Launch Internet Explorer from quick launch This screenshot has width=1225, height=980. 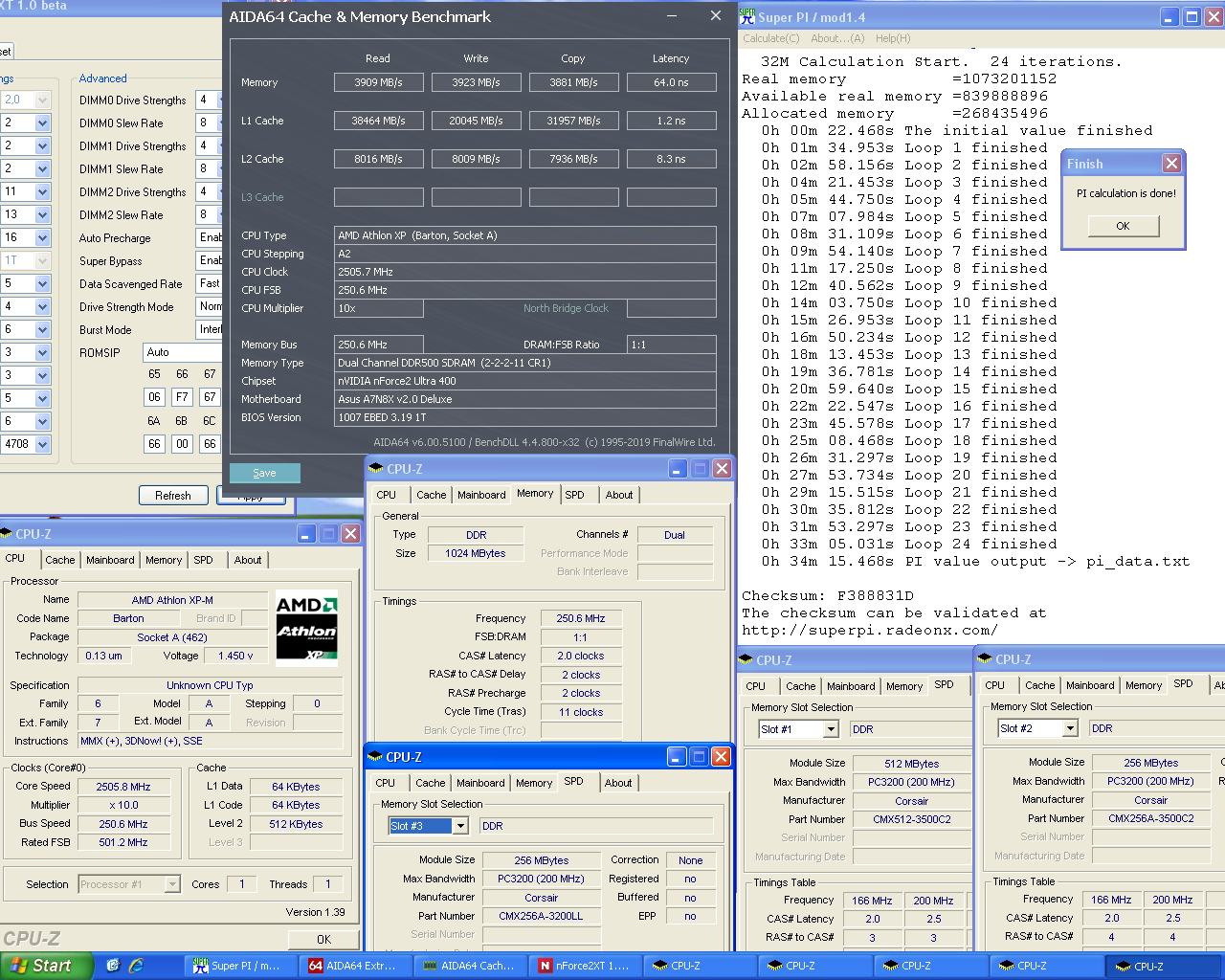[136, 966]
